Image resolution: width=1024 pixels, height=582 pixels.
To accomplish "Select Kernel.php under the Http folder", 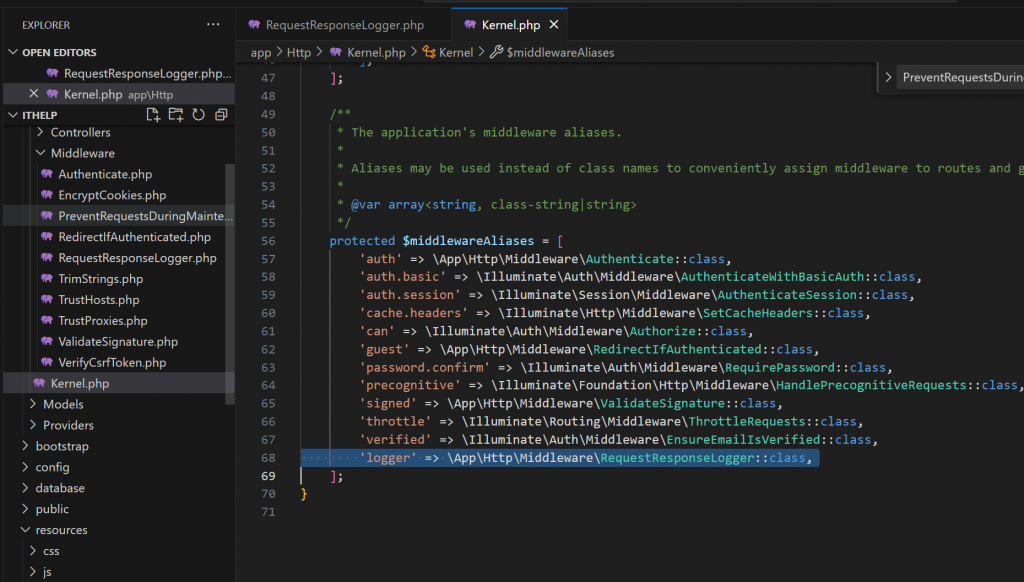I will (119, 383).
